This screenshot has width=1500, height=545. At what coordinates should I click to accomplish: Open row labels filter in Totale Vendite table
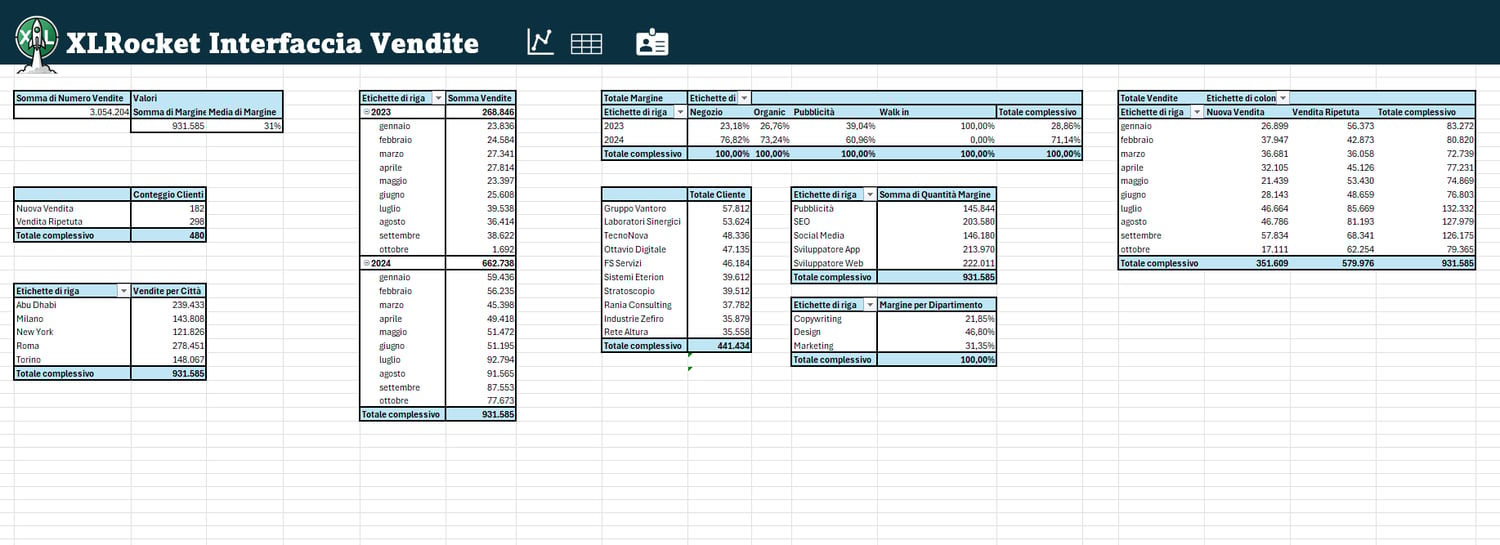1196,112
